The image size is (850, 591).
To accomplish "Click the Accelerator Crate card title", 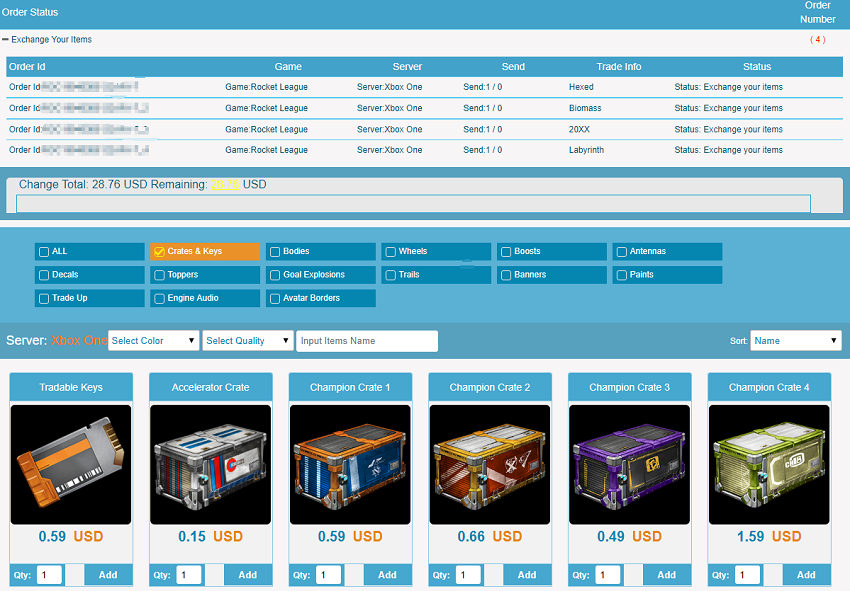I will (x=210, y=387).
